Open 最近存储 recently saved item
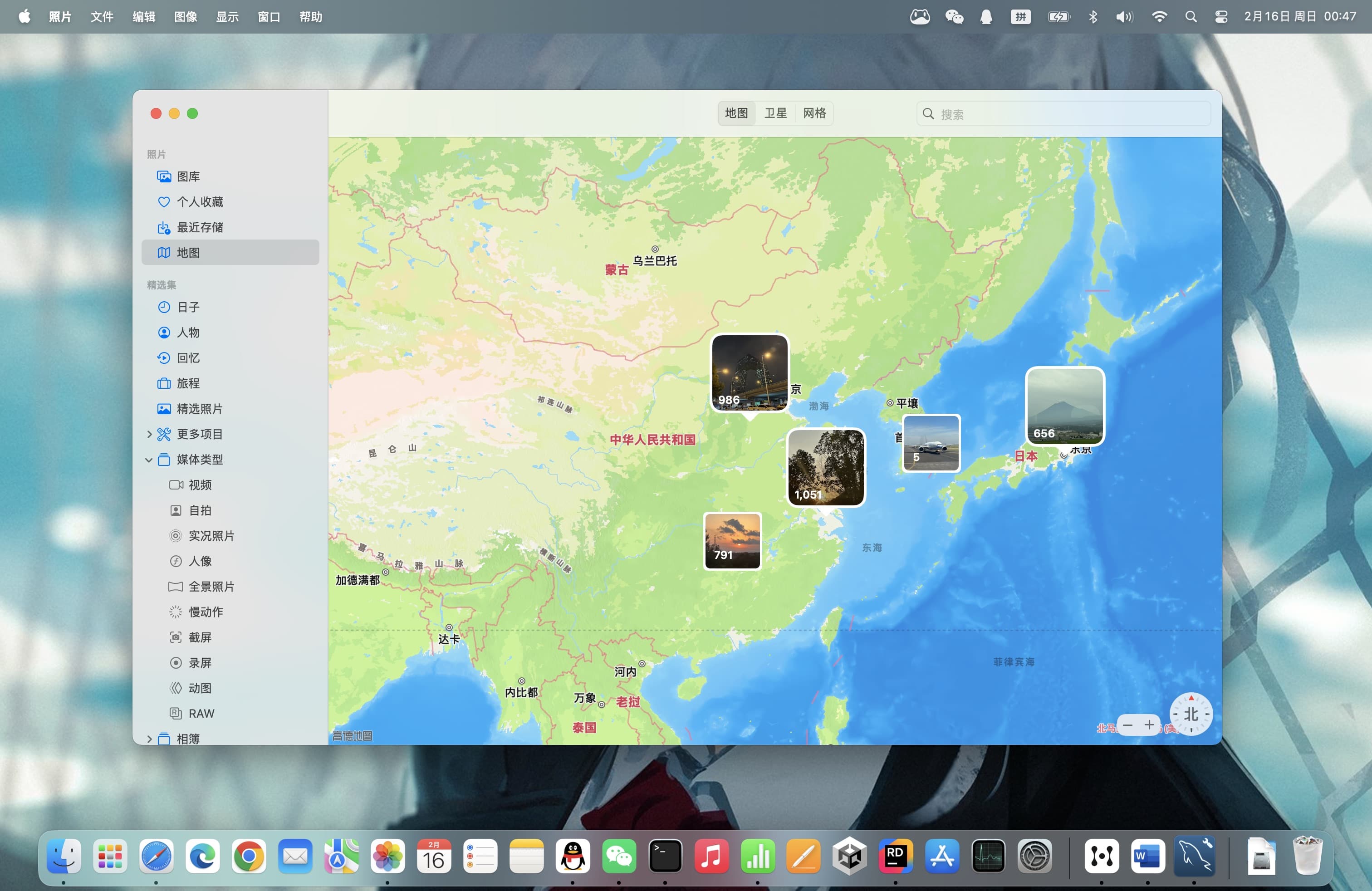This screenshot has height=891, width=1372. 199,227
